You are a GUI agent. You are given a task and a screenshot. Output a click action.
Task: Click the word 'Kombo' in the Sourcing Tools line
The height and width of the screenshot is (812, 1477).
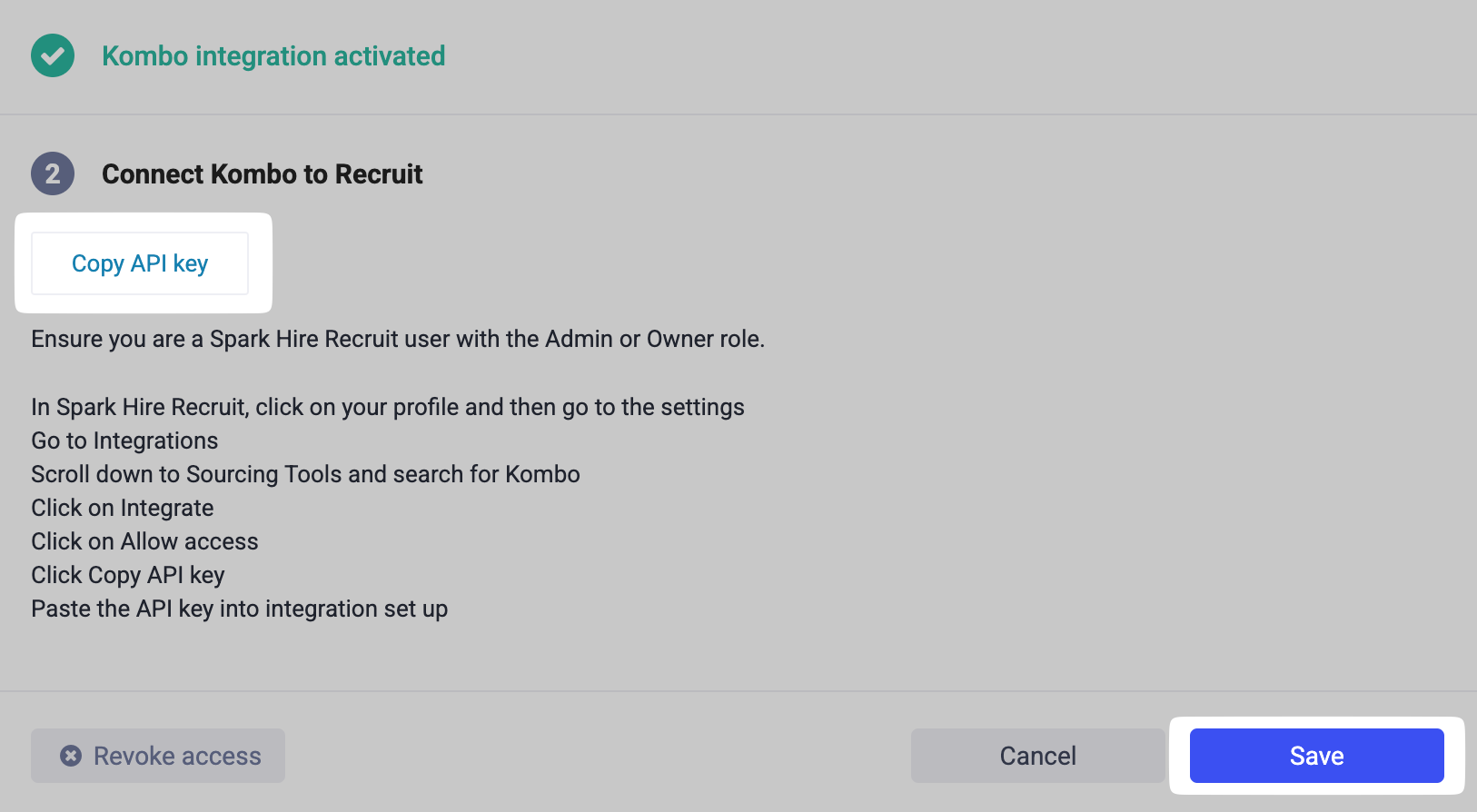(x=542, y=474)
